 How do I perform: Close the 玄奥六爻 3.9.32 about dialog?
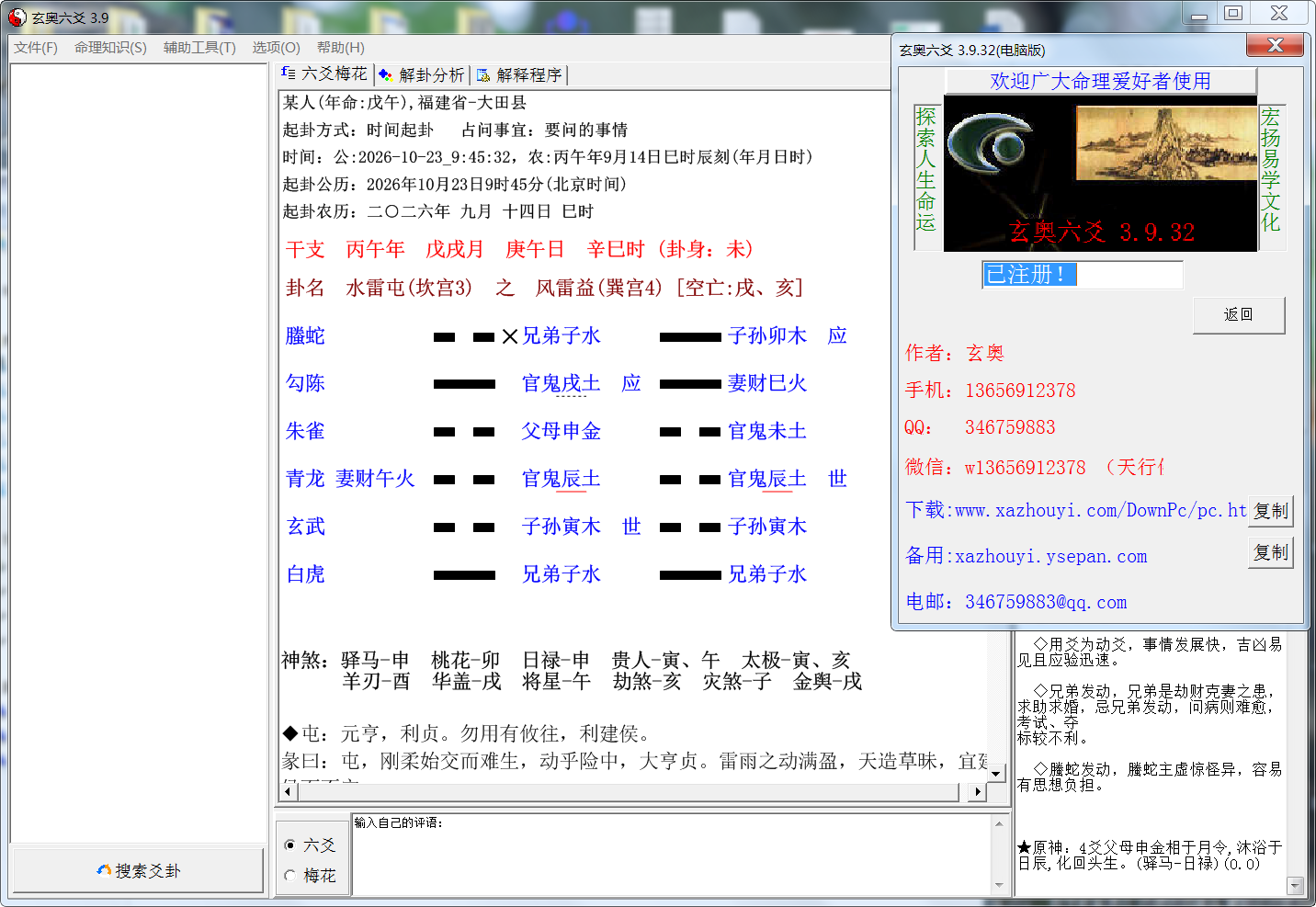point(1276,46)
